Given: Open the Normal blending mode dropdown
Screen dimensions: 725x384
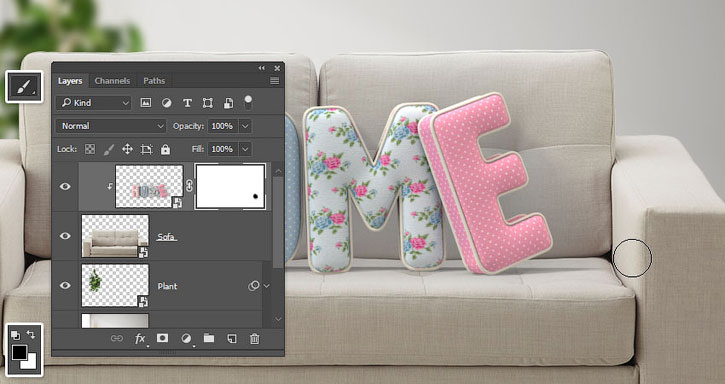Looking at the screenshot, I should pyautogui.click(x=111, y=126).
